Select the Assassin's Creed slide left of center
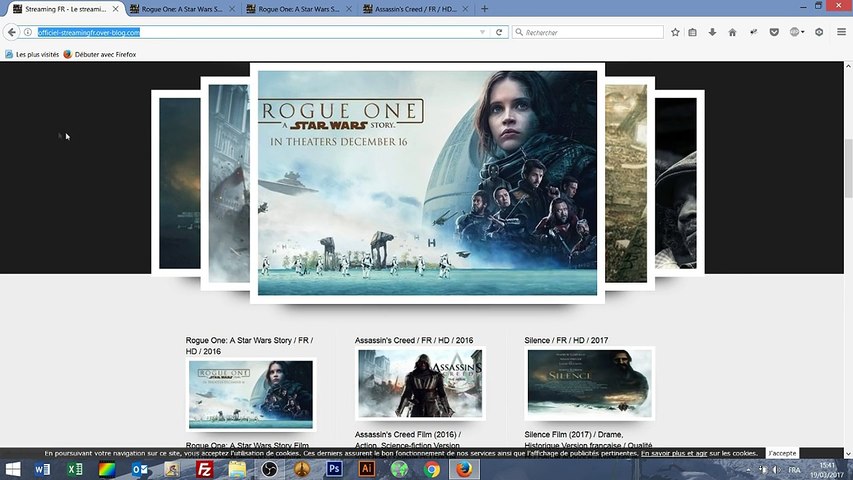853x480 pixels. [225, 183]
